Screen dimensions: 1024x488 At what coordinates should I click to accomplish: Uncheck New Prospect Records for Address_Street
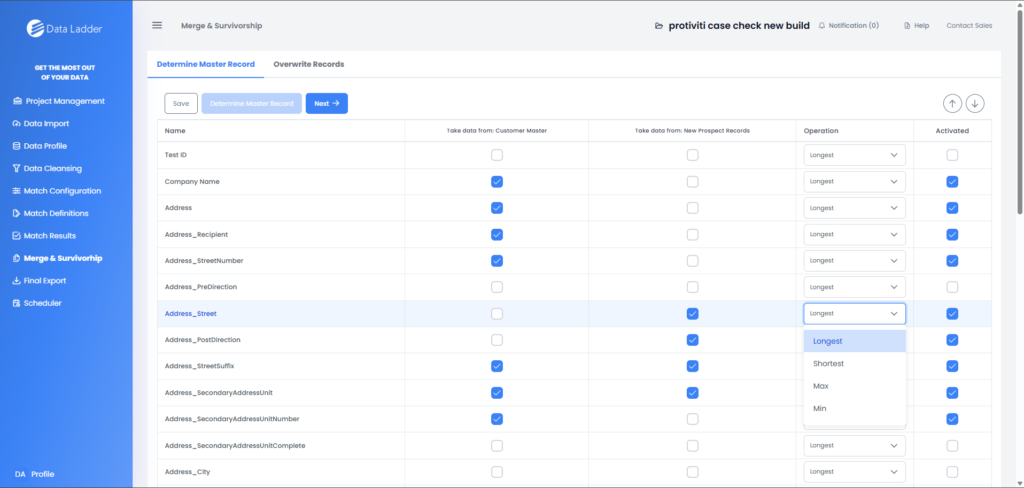[692, 314]
